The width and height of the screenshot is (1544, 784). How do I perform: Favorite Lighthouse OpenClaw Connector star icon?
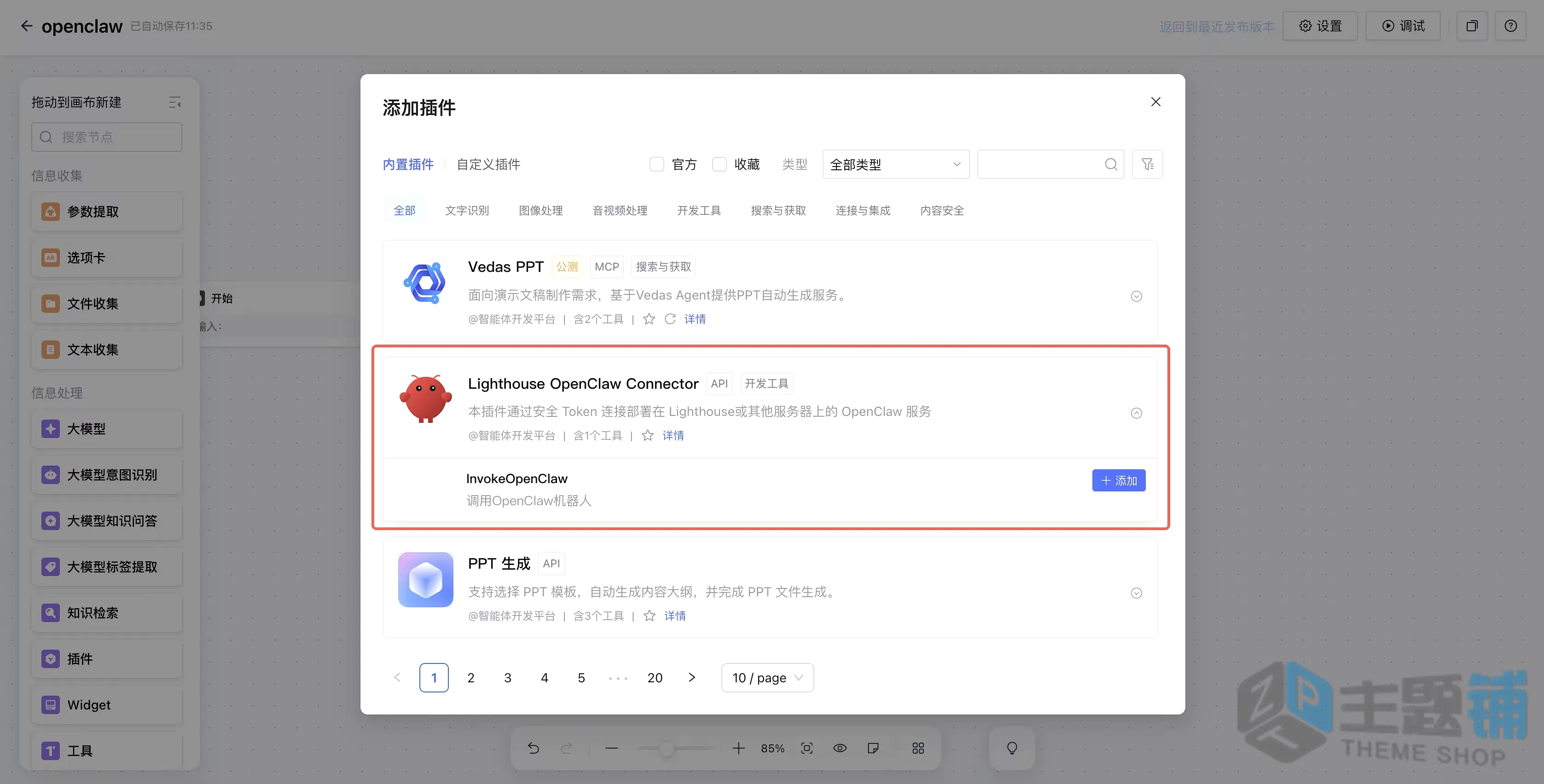click(647, 435)
